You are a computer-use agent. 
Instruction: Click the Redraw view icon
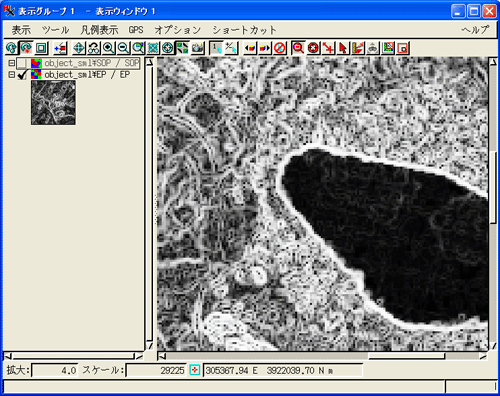tap(11, 48)
